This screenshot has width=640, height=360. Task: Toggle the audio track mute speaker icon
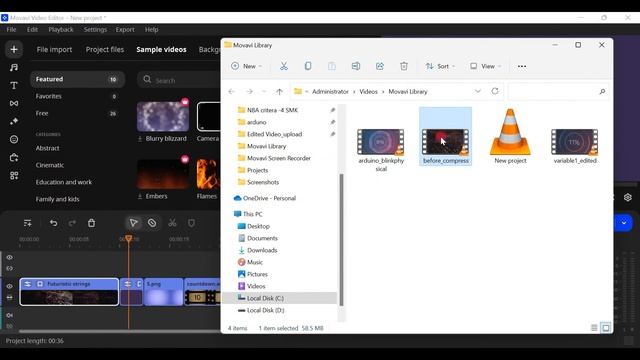9,316
